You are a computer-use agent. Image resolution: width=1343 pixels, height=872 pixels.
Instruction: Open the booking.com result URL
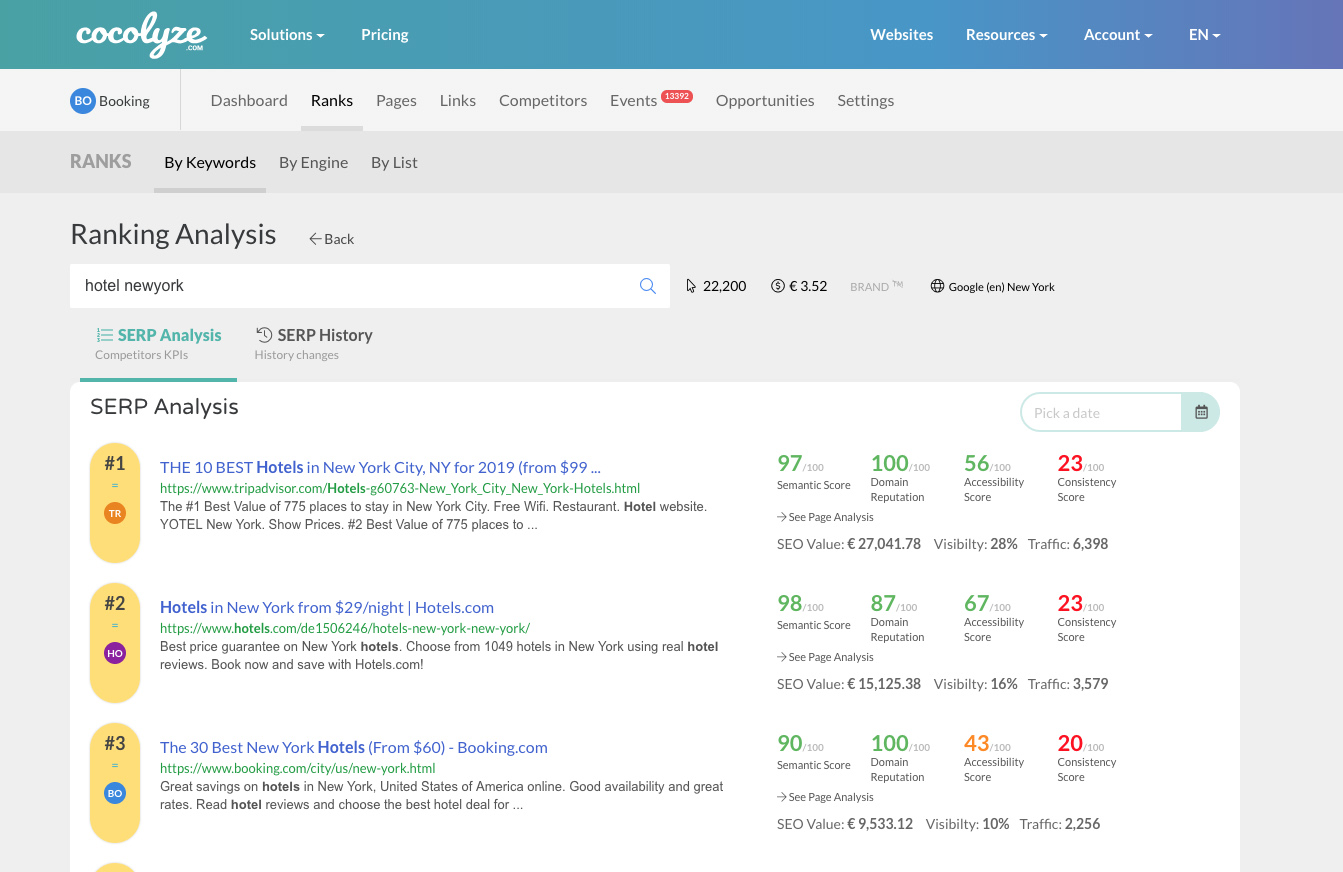coord(298,768)
